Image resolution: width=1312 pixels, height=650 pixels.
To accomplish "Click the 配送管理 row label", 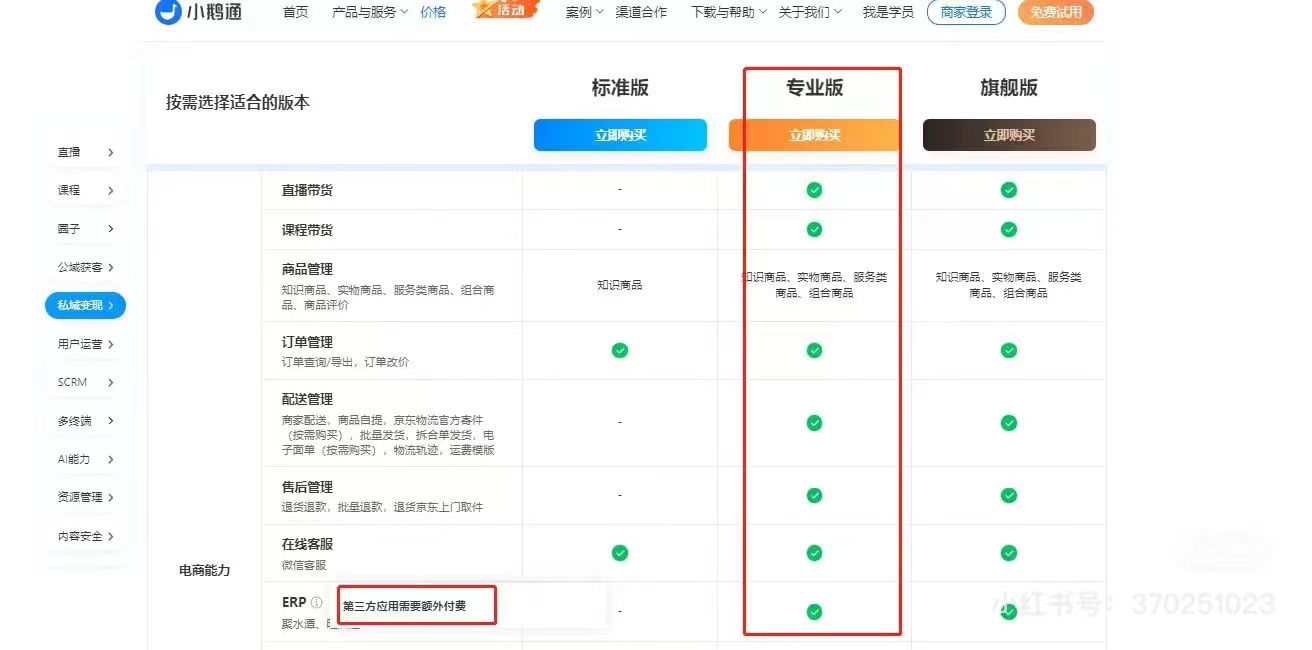I will (307, 399).
